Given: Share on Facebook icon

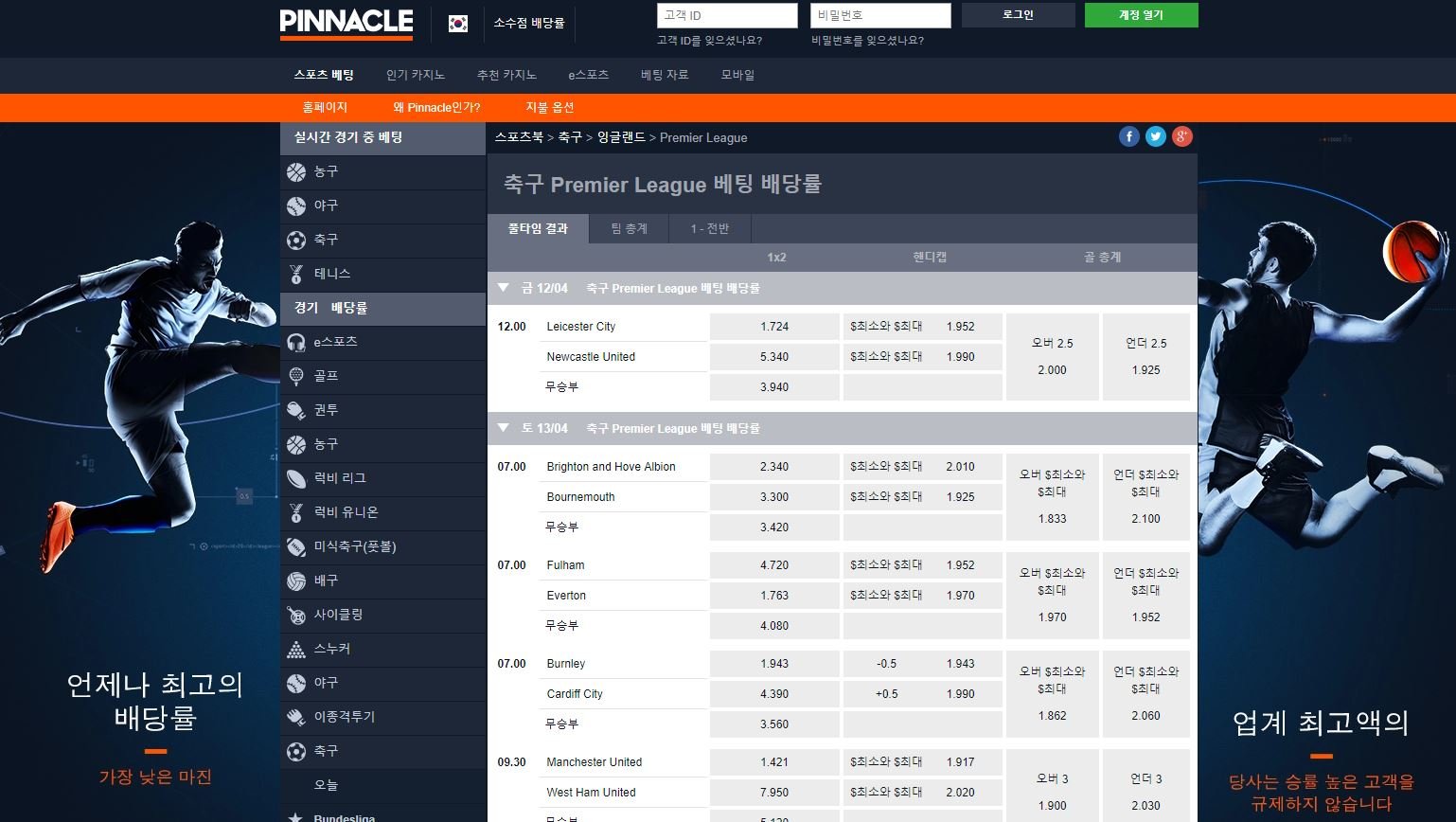Looking at the screenshot, I should coord(1129,136).
